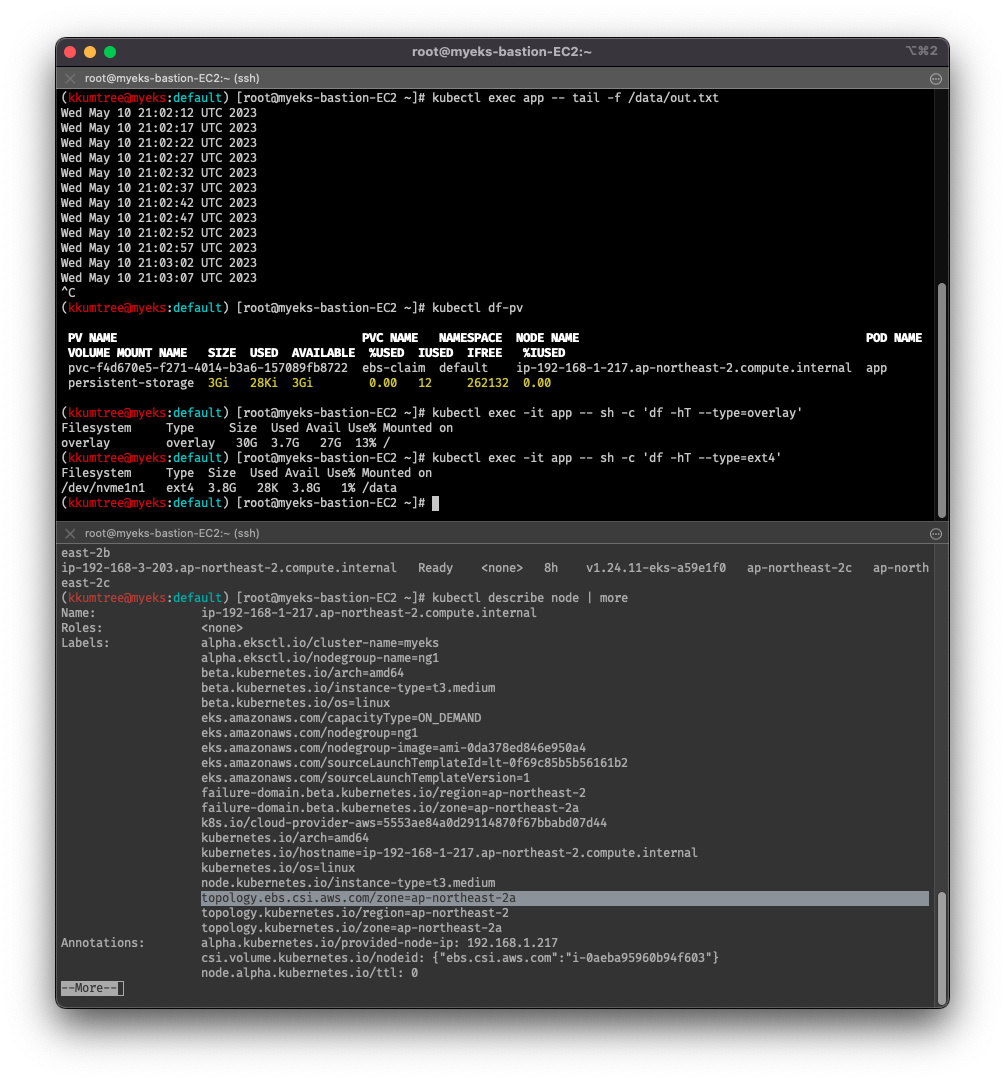This screenshot has height=1082, width=1005.
Task: Click label kubernetes.io/hostname=ip-192-168-1-217
Action: [x=449, y=853]
